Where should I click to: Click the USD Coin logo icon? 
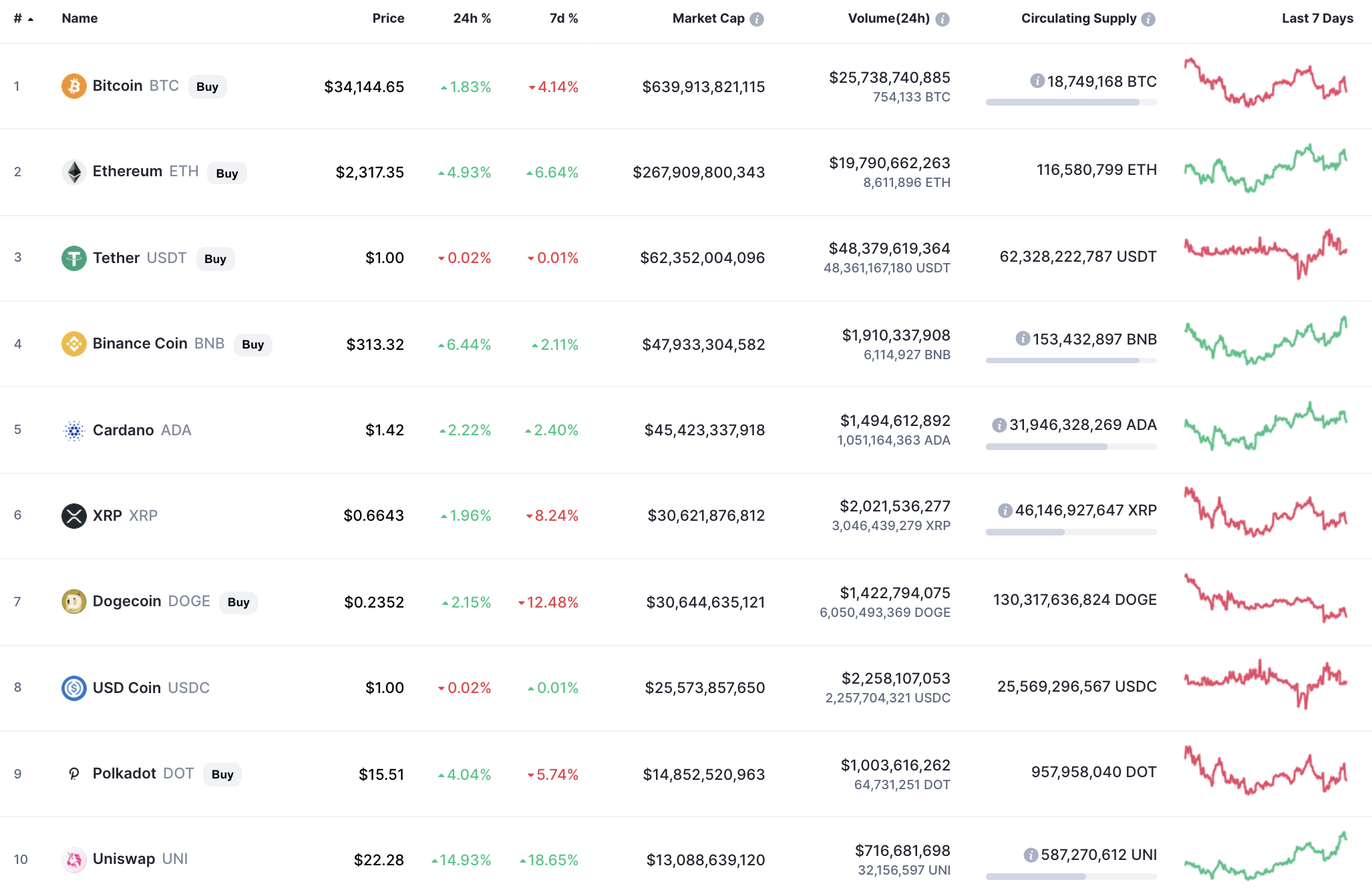click(x=74, y=688)
